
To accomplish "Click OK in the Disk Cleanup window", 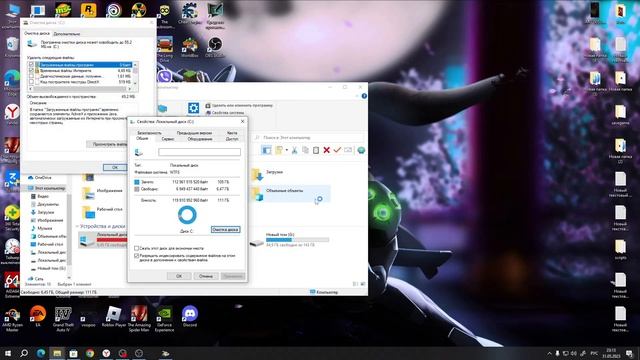I will [115, 167].
